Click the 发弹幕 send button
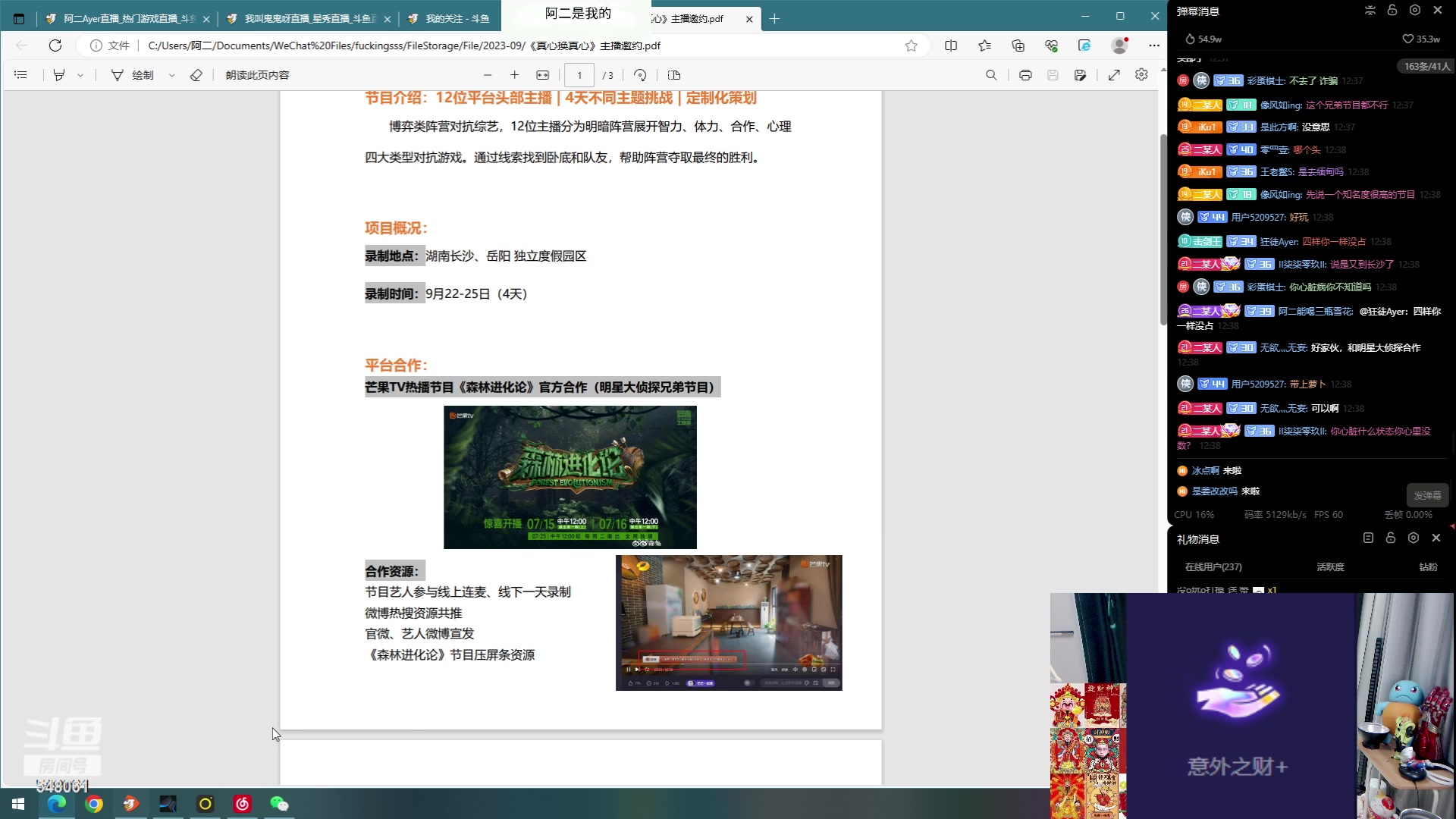 (1427, 495)
